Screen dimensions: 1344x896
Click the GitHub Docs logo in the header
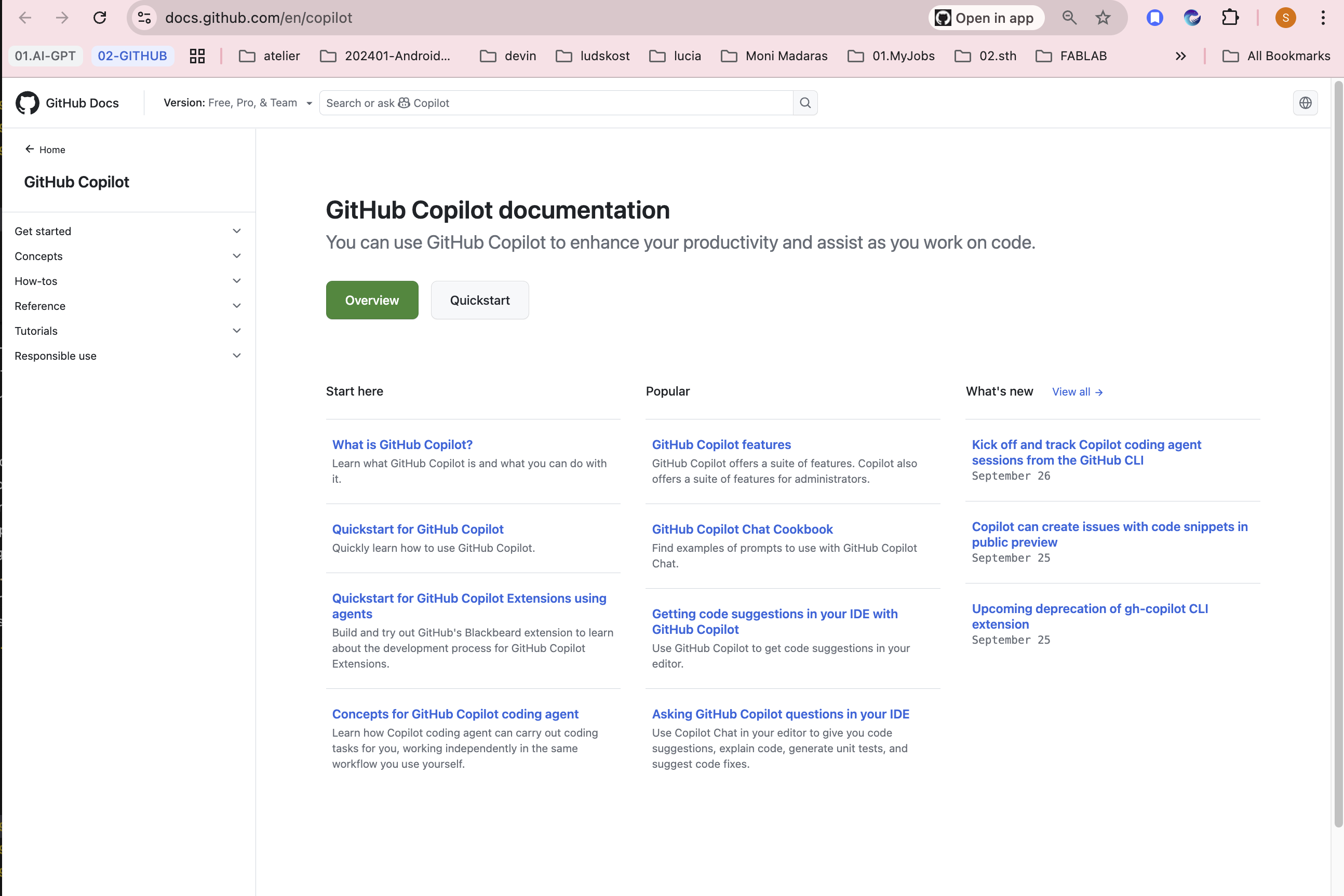(68, 103)
